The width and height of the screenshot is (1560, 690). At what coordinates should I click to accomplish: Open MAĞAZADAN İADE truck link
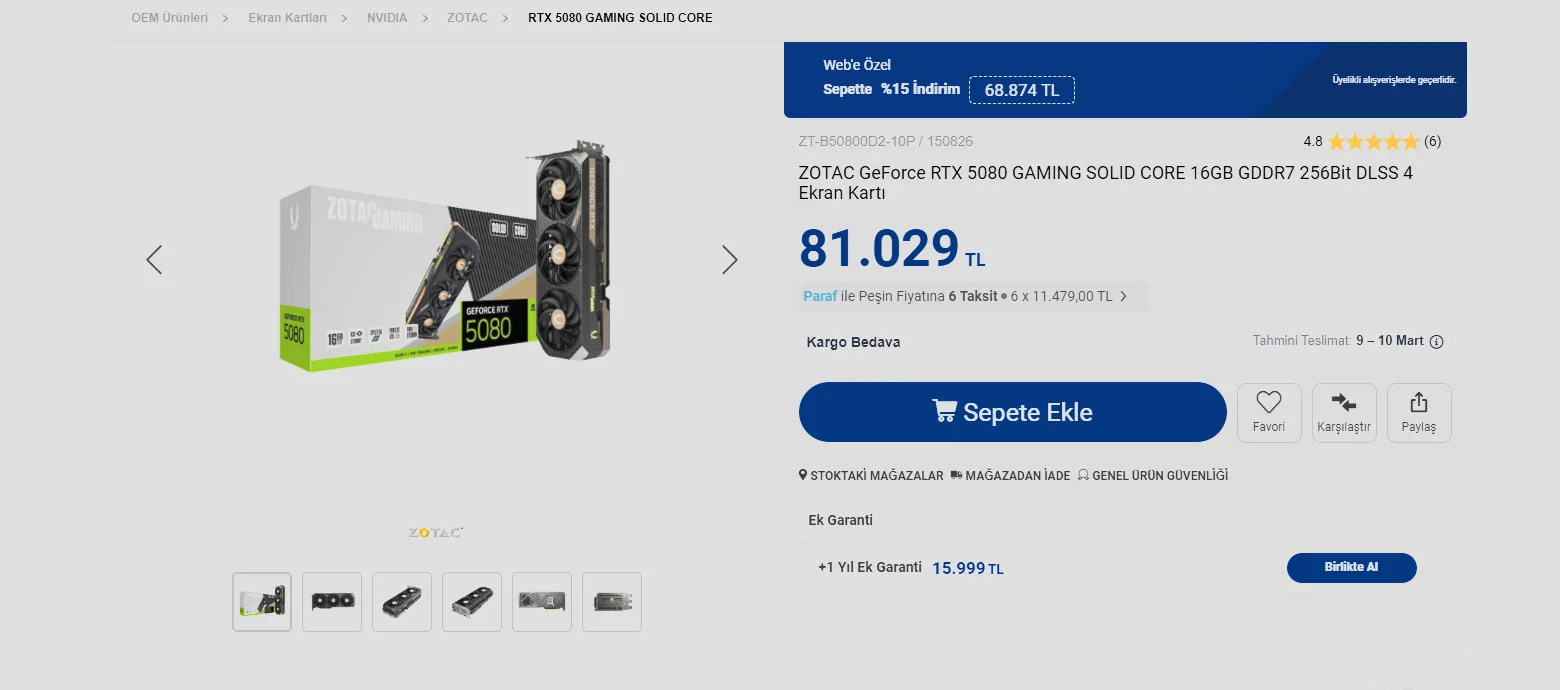click(1010, 476)
